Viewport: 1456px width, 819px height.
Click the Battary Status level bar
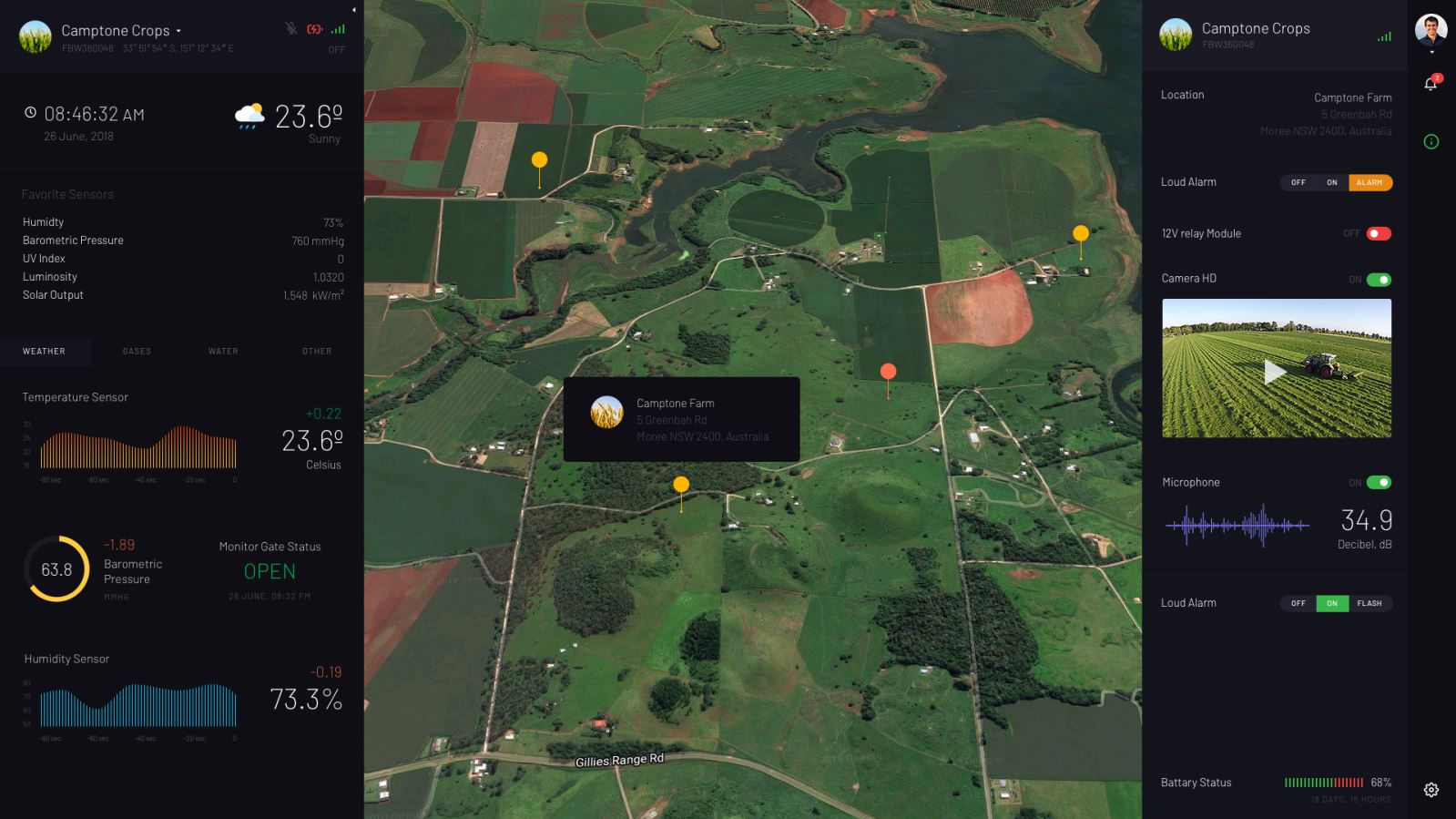point(1324,783)
